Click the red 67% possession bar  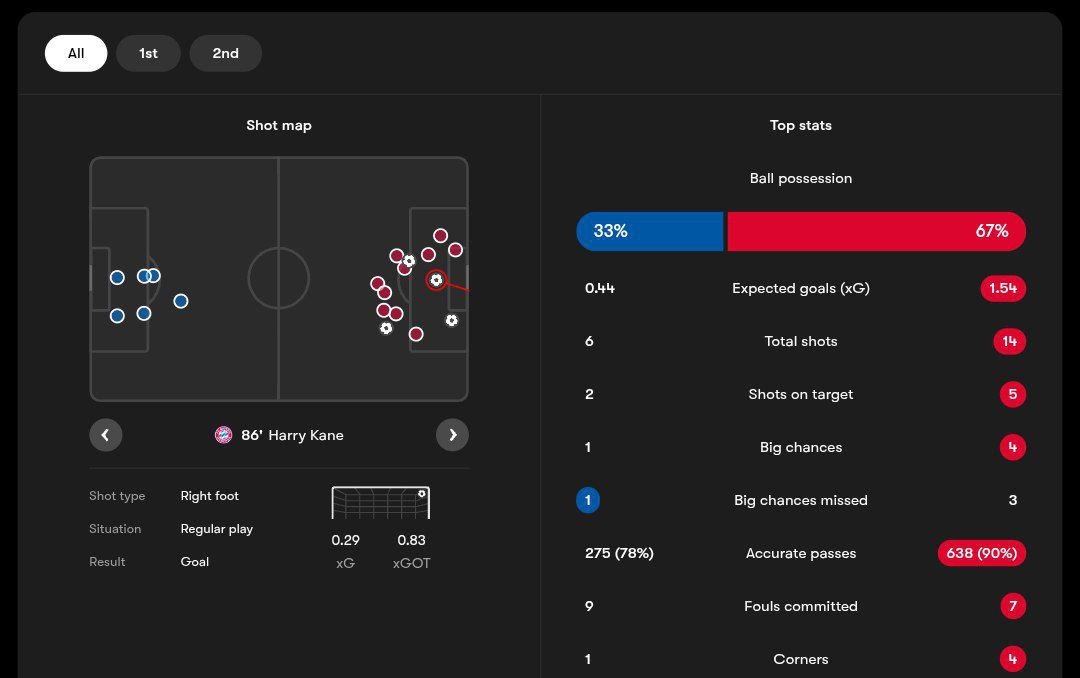click(x=876, y=231)
